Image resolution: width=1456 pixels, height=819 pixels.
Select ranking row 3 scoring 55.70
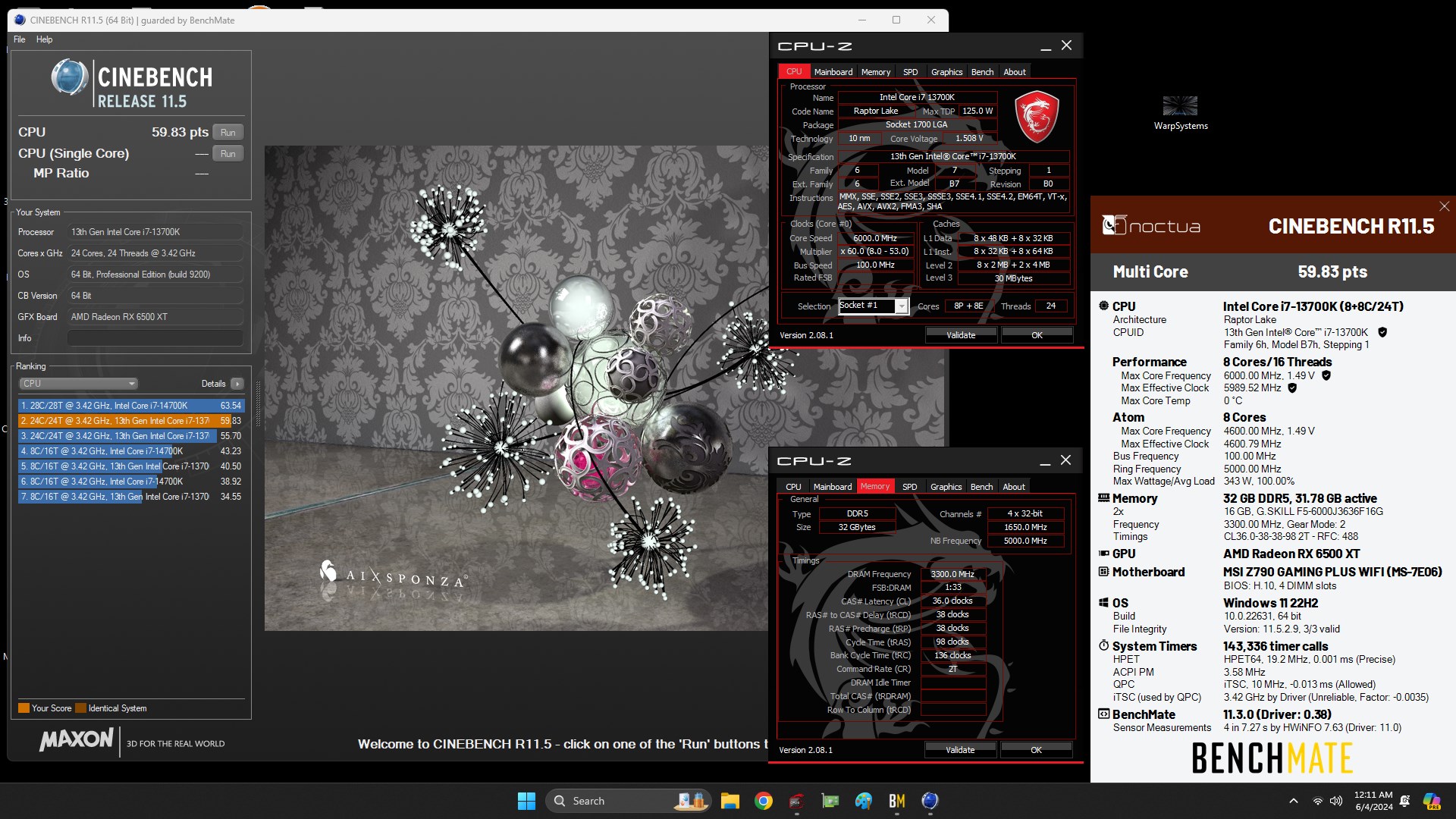click(131, 436)
